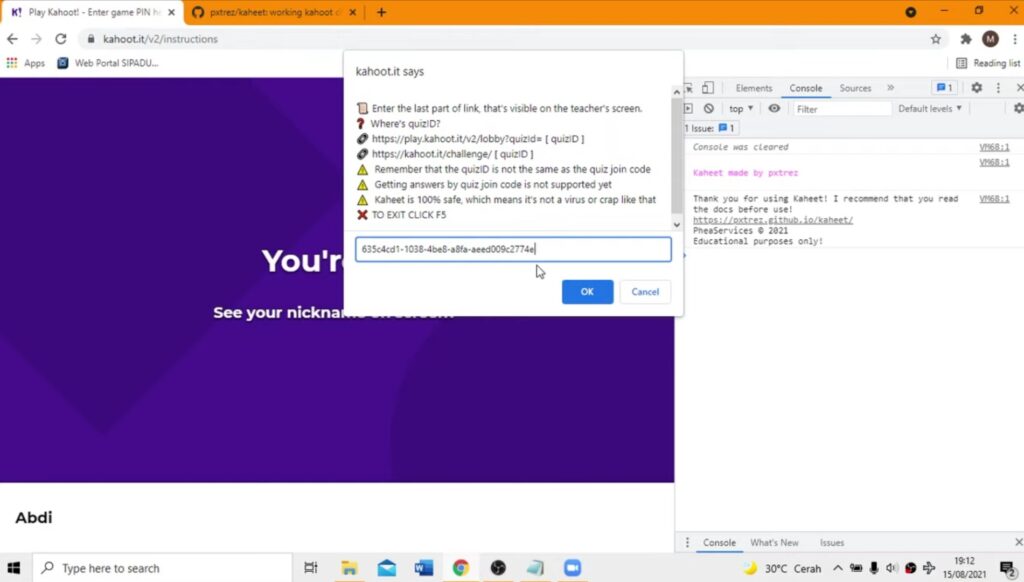Click OK in the kahoot.it dialog
The image size is (1024, 582).
pyautogui.click(x=587, y=292)
